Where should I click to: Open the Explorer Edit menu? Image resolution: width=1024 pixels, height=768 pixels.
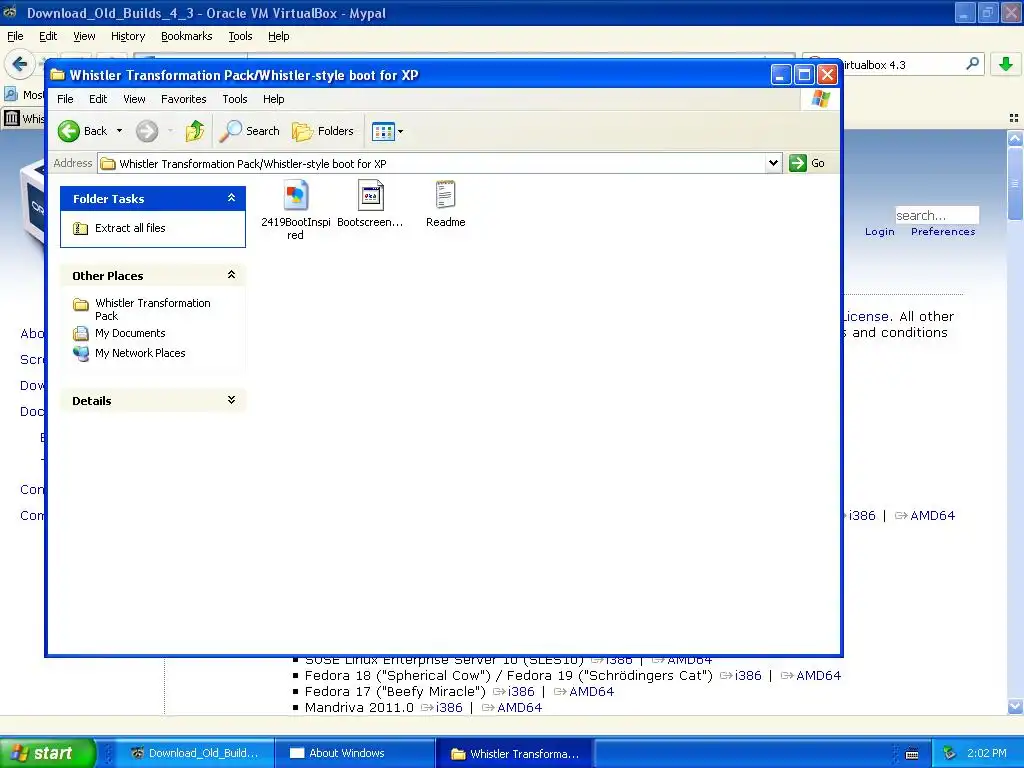pyautogui.click(x=98, y=99)
